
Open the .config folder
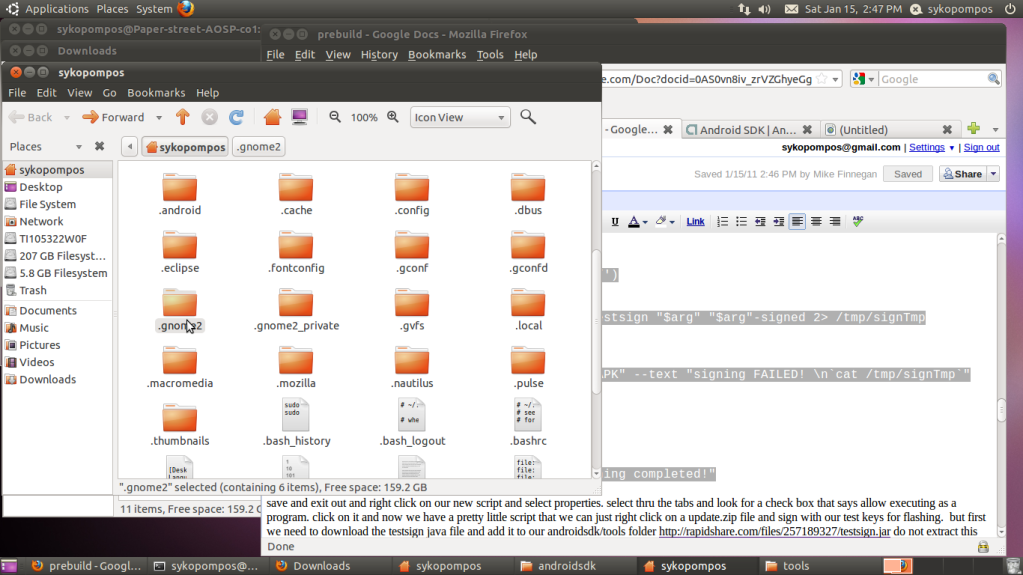(x=412, y=194)
